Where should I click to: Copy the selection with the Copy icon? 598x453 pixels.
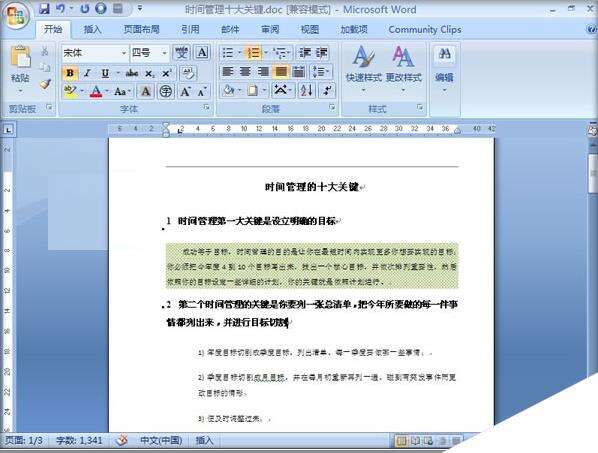[x=45, y=67]
